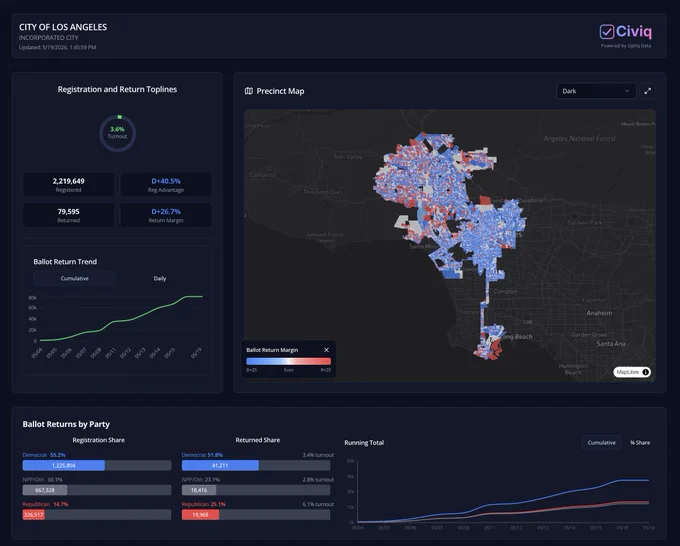
Task: Click the 3.4% turnout text
Action: click(x=318, y=455)
